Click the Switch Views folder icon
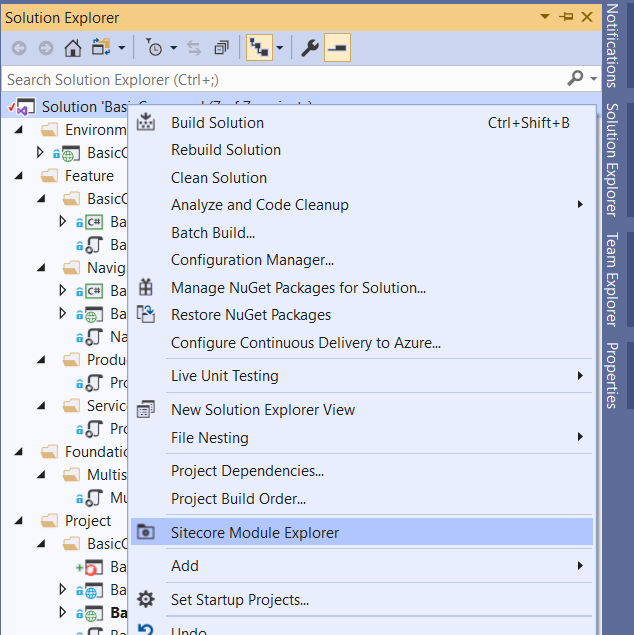This screenshot has width=634, height=635. [x=101, y=48]
